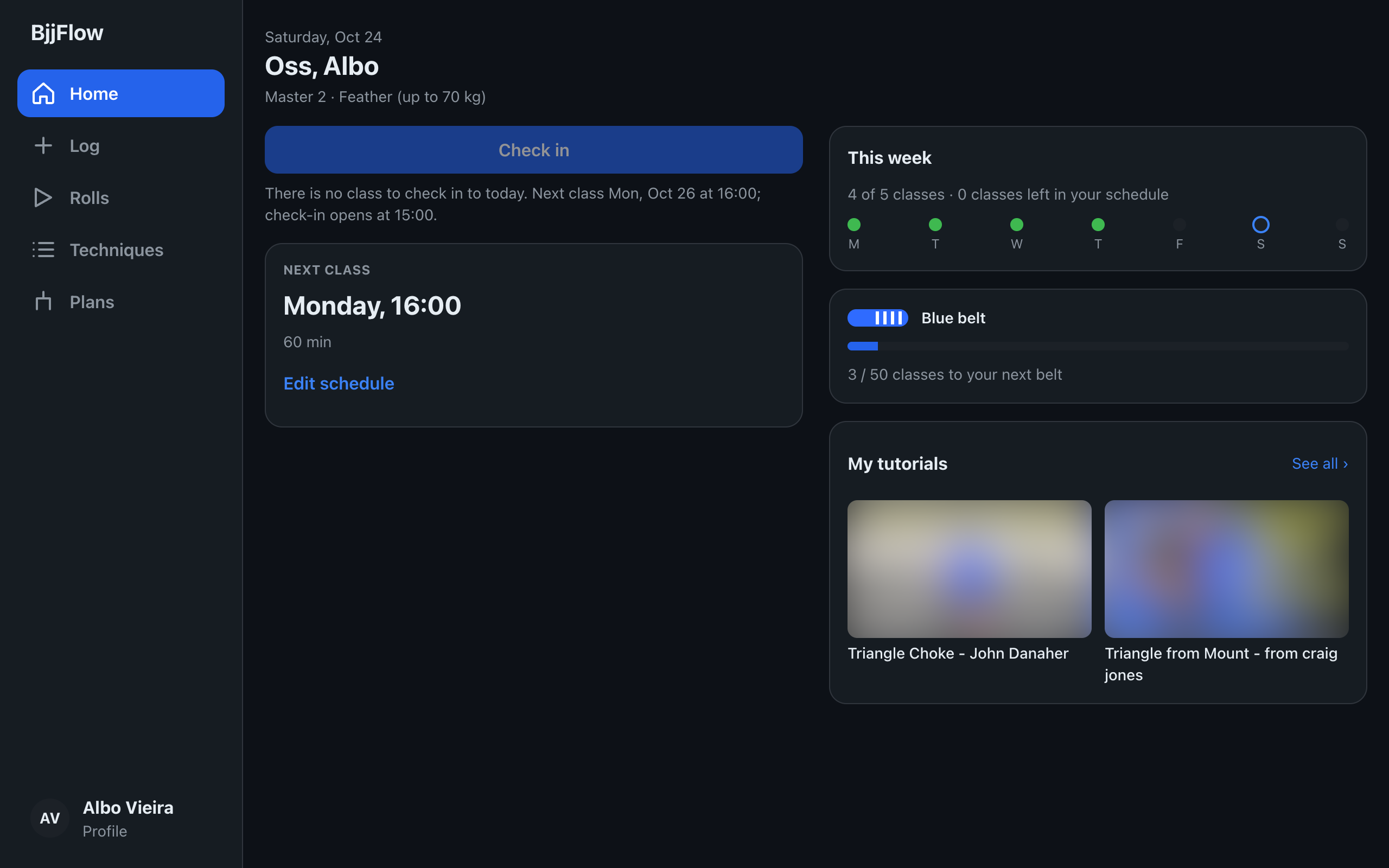Click Wednesday's green attendance dot
Viewport: 1389px width, 868px height.
click(x=1016, y=225)
